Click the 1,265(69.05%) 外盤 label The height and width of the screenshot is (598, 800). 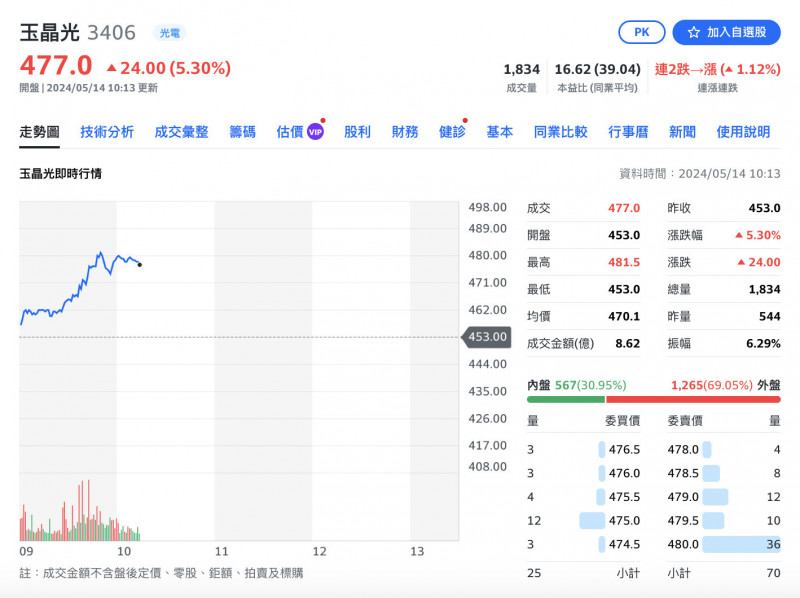point(726,385)
